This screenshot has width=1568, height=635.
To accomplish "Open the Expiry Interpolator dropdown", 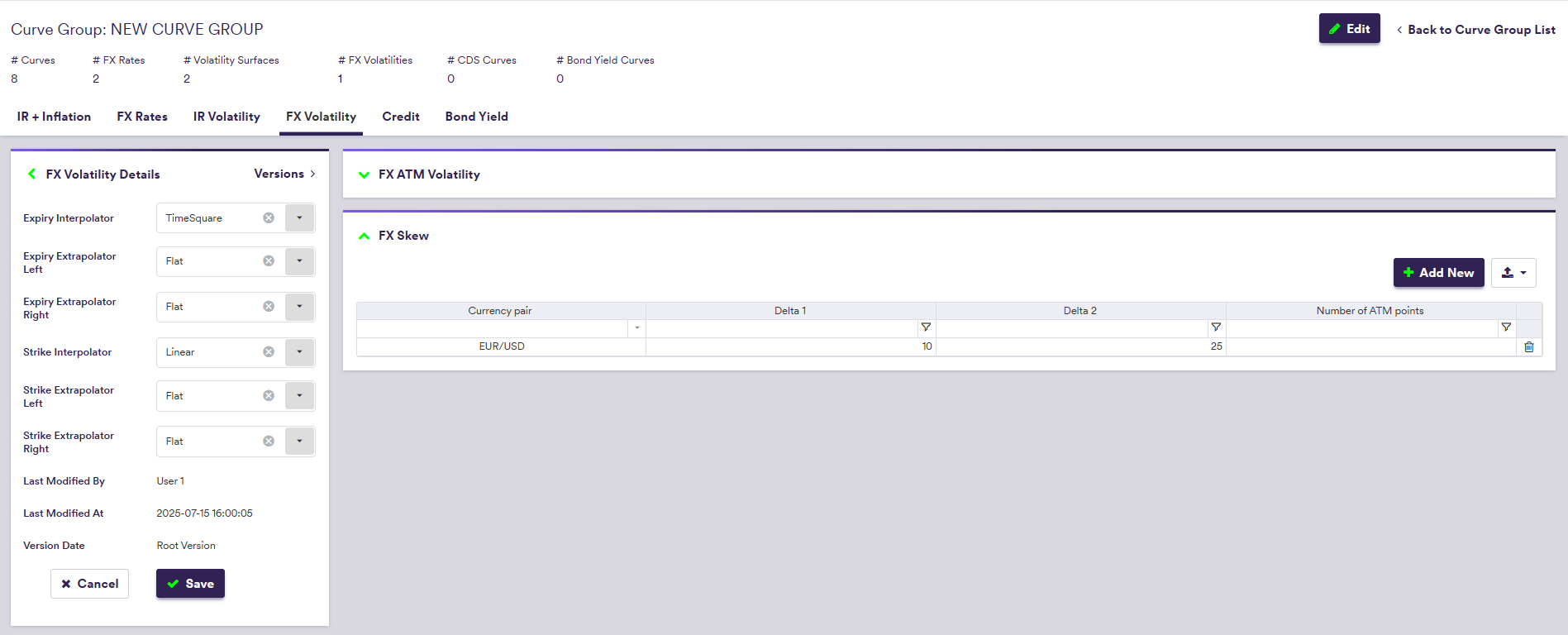I will 299,218.
